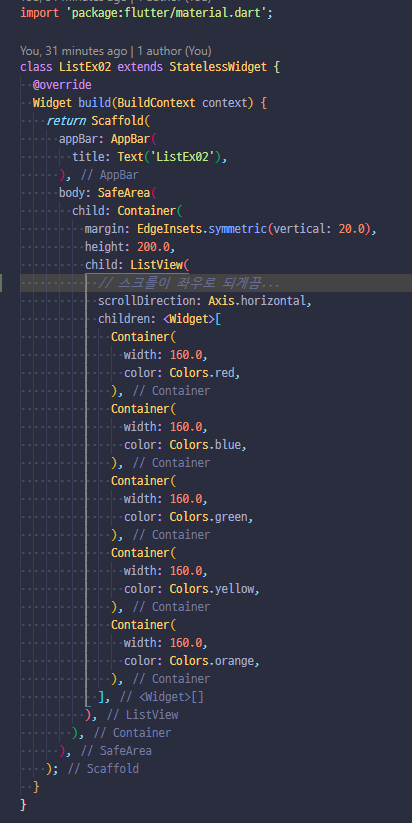Click the '// AppBar' closing label
The image size is (412, 823).
coord(109,175)
